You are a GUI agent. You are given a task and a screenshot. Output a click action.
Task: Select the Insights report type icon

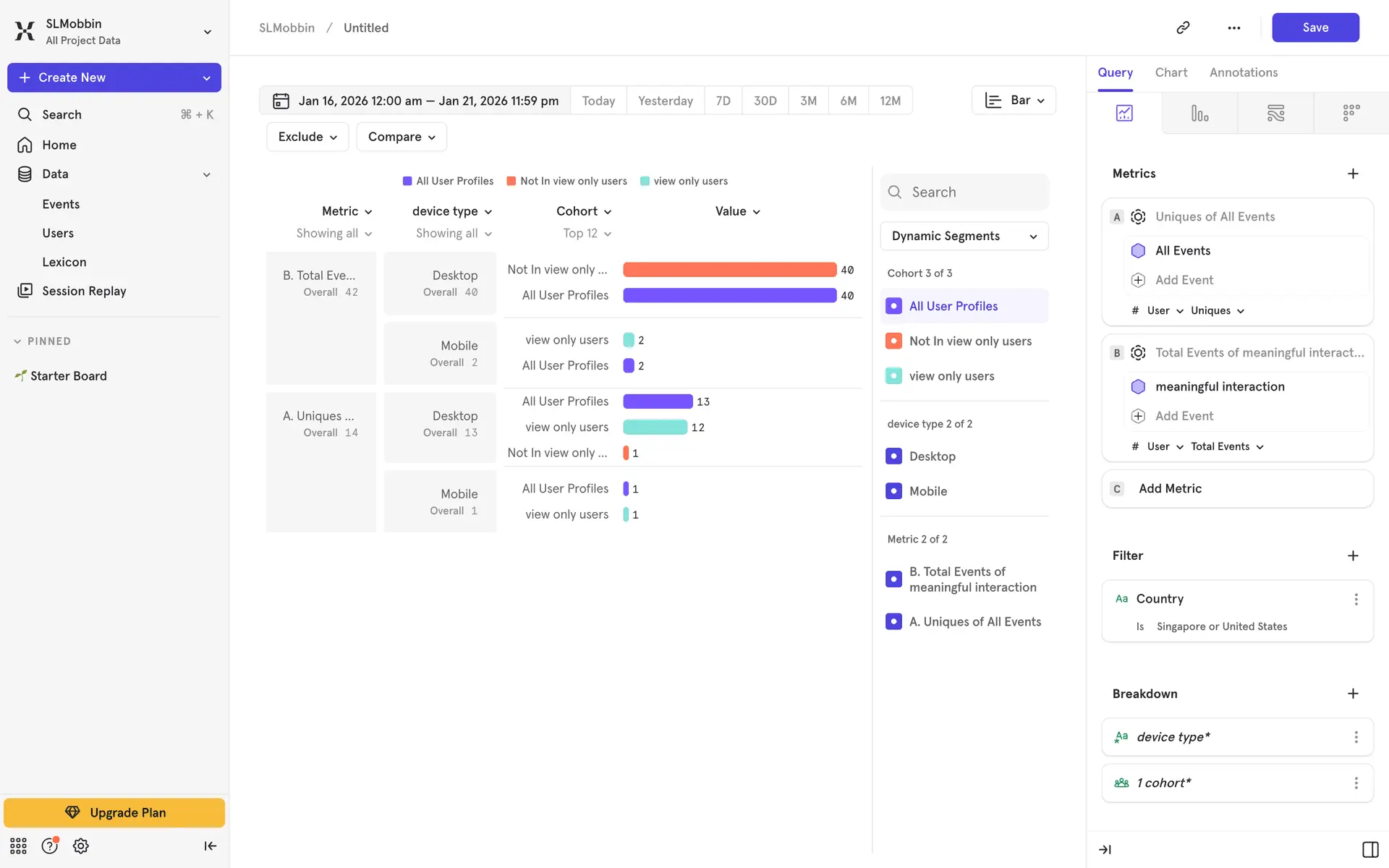1124,113
